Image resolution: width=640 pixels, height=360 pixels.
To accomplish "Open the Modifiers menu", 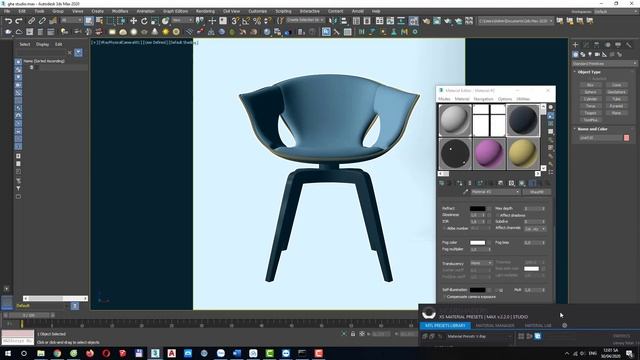I will click(x=120, y=11).
